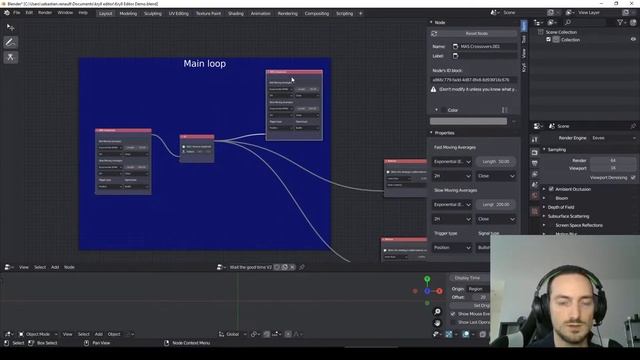Viewport: 640px width, 360px height.
Task: Toggle the viewport overlays button
Action: pos(466,334)
